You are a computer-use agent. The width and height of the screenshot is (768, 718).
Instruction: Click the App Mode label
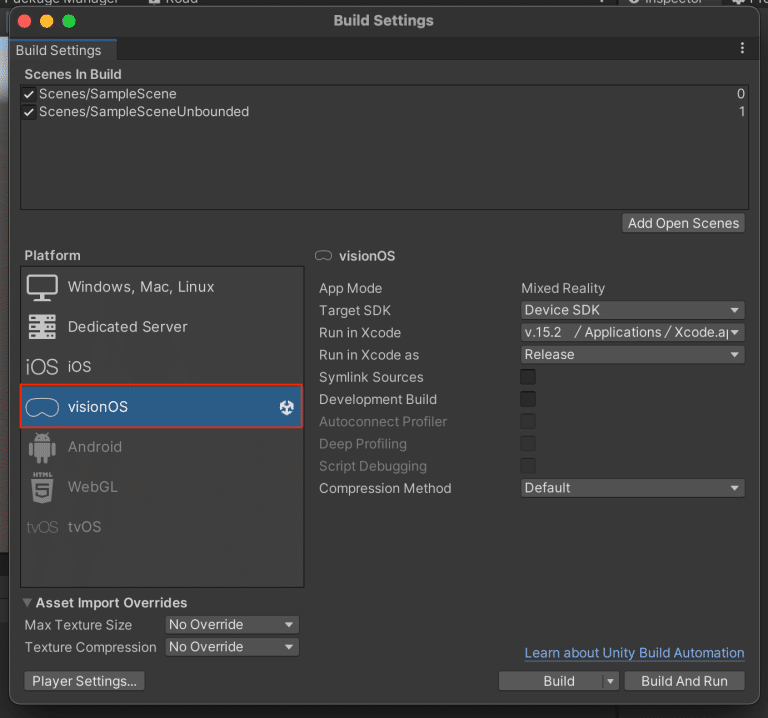tap(350, 288)
